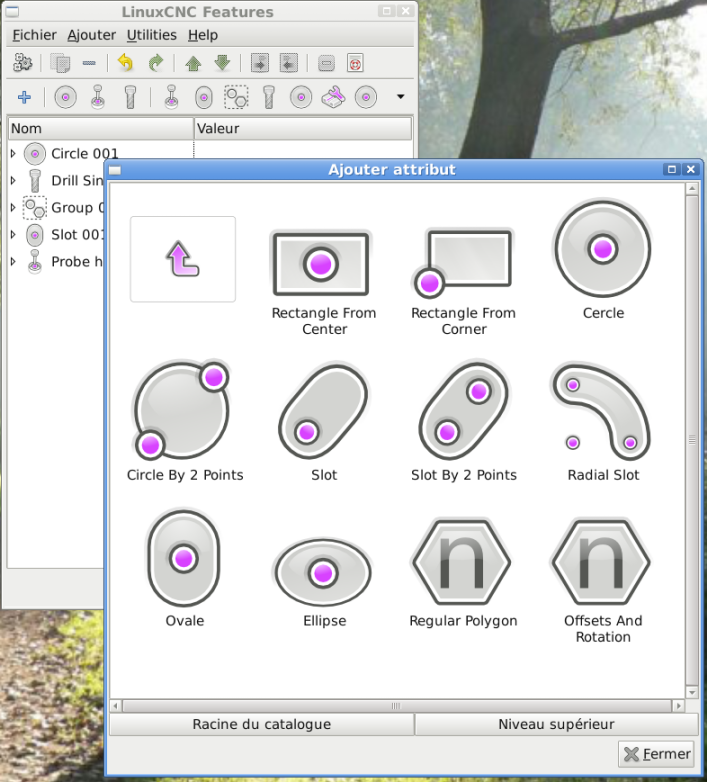Click the Niveau supérieur button
This screenshot has width=707, height=782.
tap(556, 724)
